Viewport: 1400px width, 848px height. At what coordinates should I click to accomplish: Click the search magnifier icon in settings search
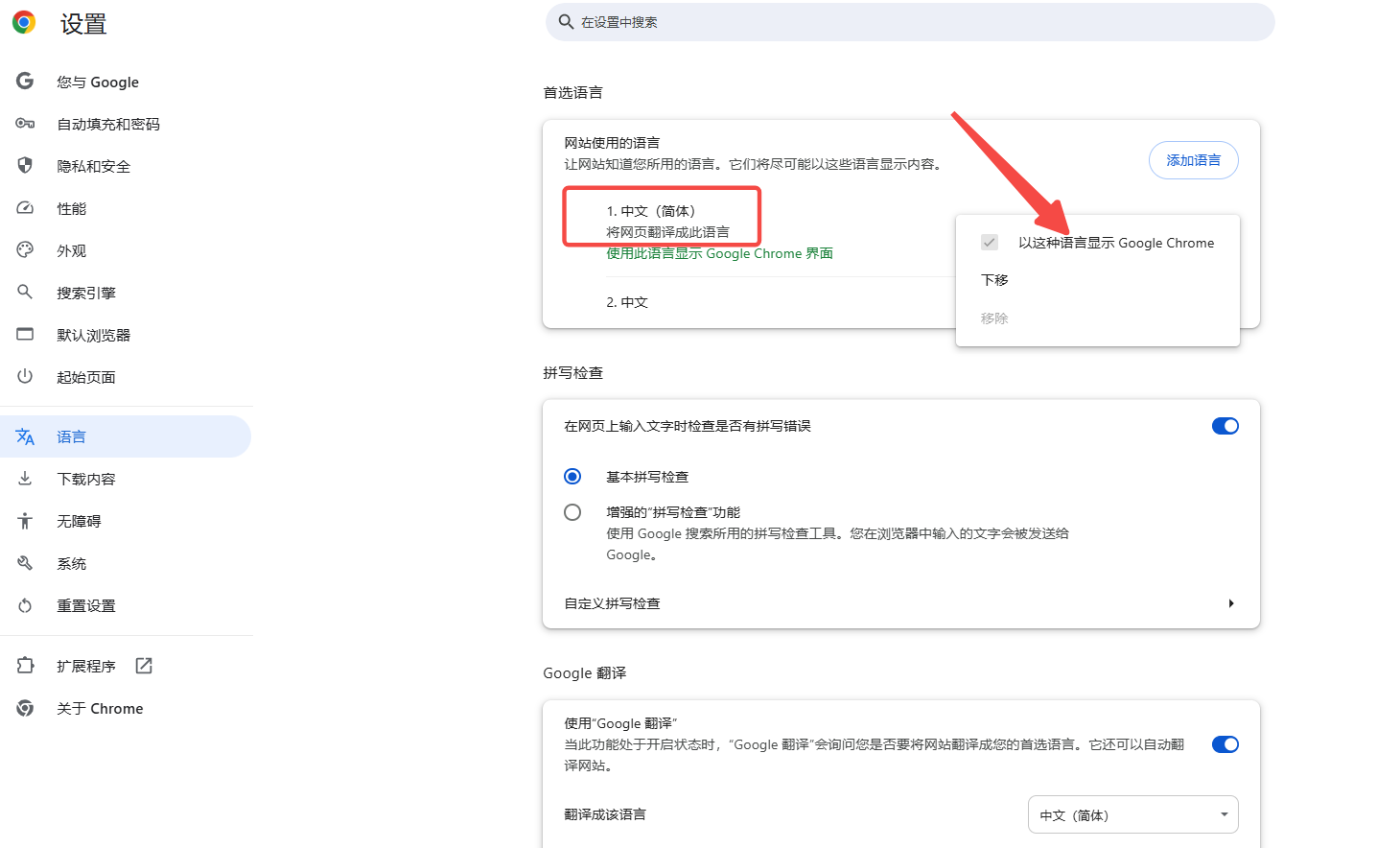pos(566,22)
